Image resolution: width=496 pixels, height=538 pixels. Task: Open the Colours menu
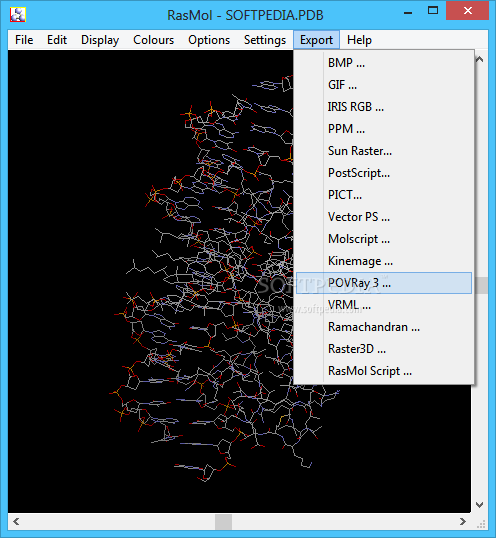(x=153, y=40)
